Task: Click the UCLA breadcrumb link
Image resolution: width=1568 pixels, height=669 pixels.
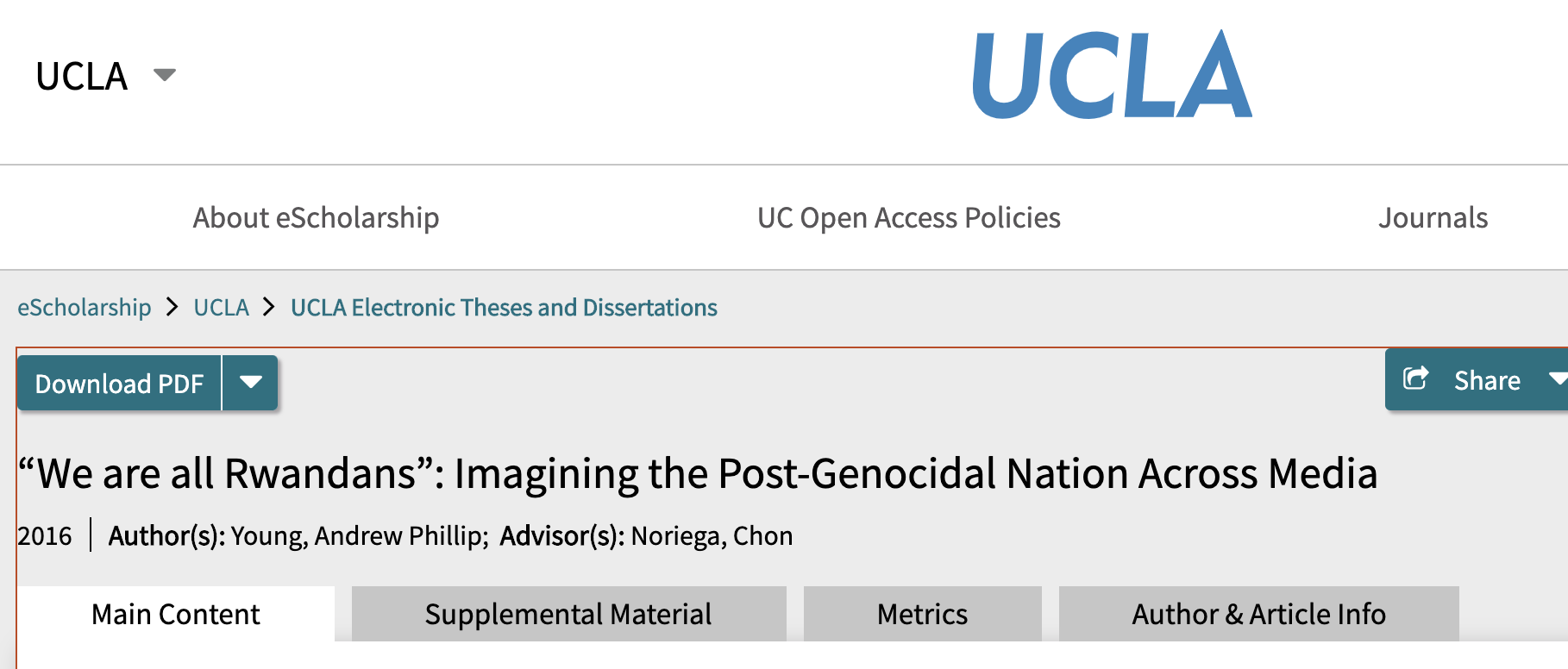Action: [x=221, y=308]
